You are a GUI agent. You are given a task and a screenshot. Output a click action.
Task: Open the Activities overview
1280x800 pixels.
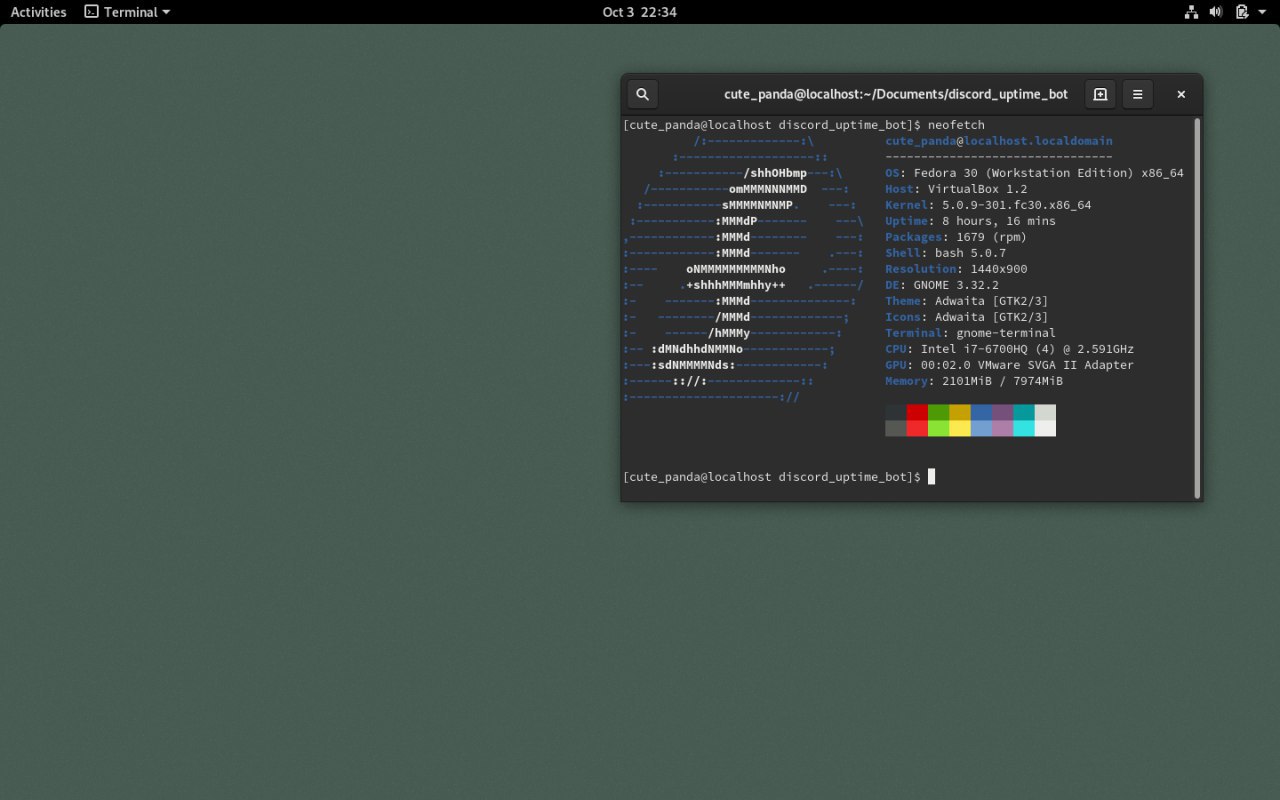38,12
